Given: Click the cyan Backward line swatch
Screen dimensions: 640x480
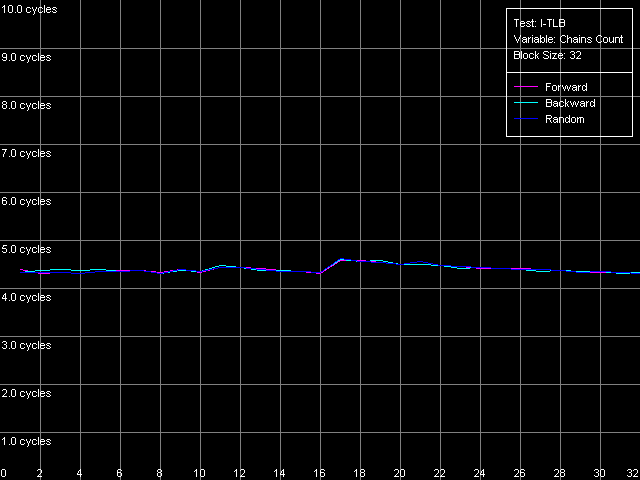Looking at the screenshot, I should coord(527,104).
